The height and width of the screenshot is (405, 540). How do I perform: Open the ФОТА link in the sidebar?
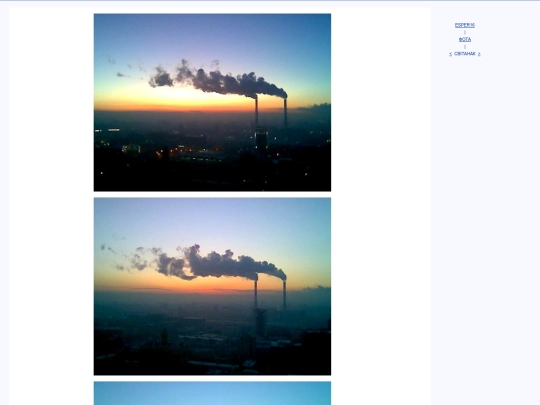tap(465, 40)
